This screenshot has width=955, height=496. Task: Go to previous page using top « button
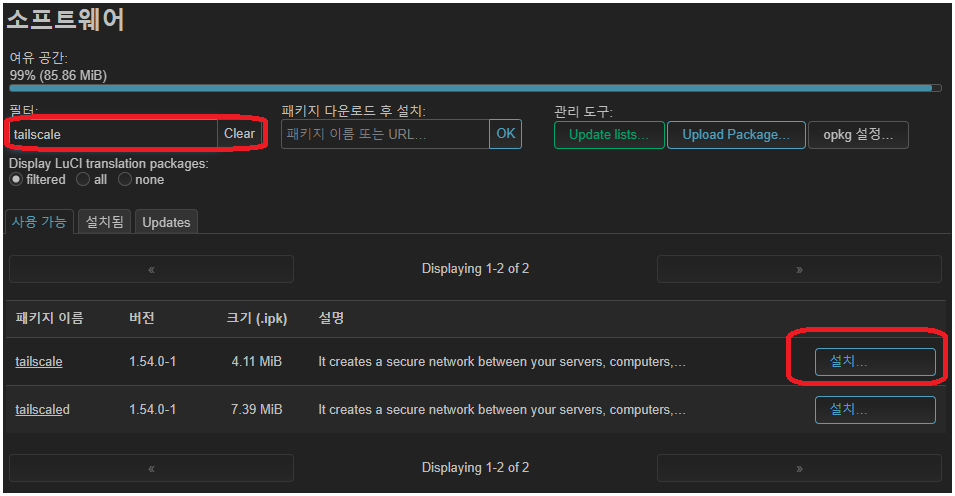pyautogui.click(x=151, y=269)
